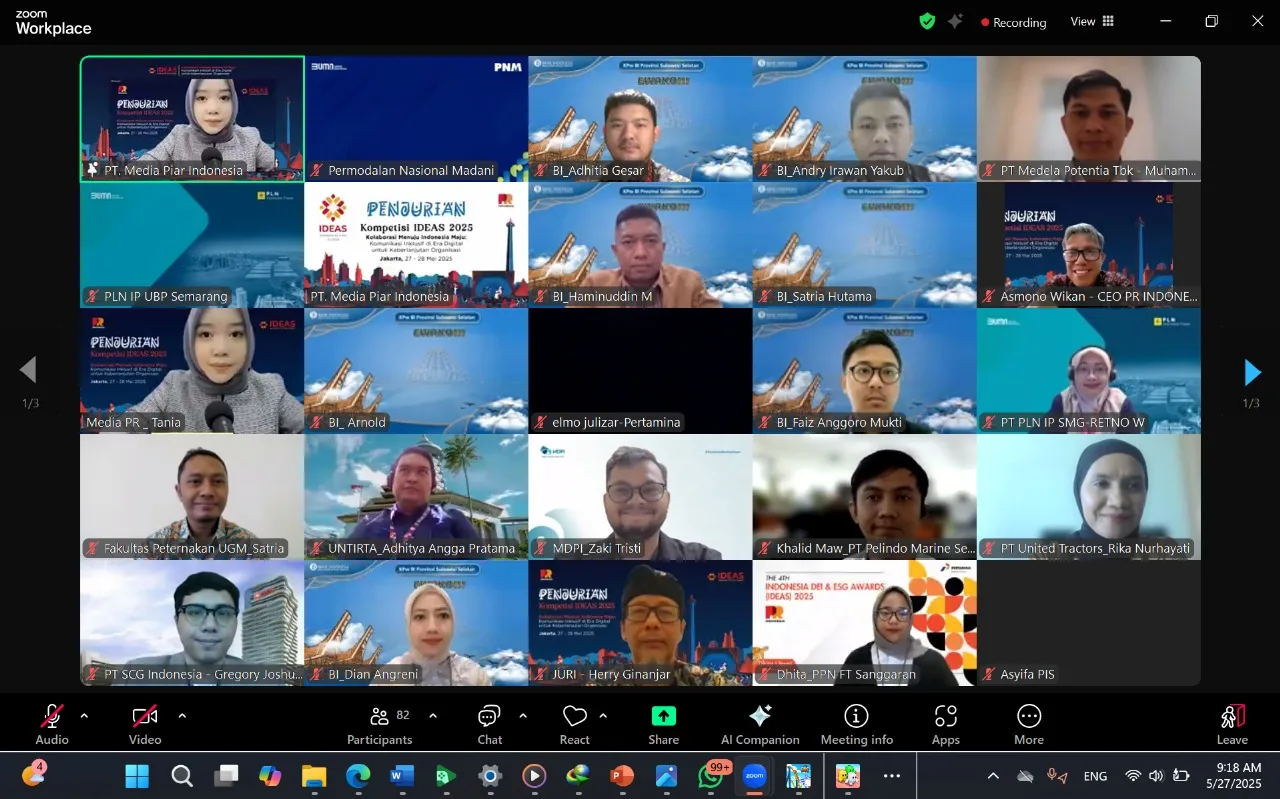Show hidden system tray icons
The width and height of the screenshot is (1280, 799).
993,776
